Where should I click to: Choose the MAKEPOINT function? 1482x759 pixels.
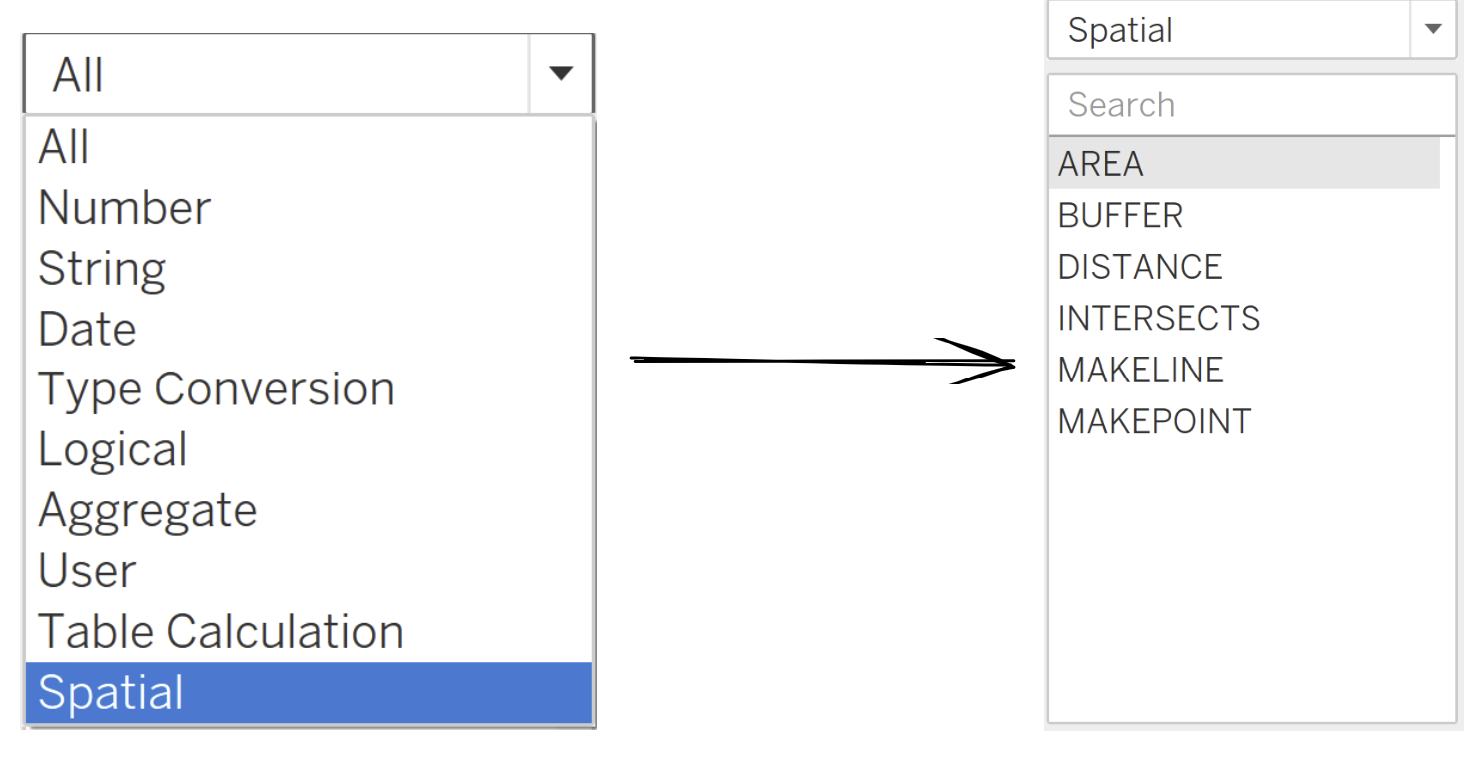(x=1154, y=421)
